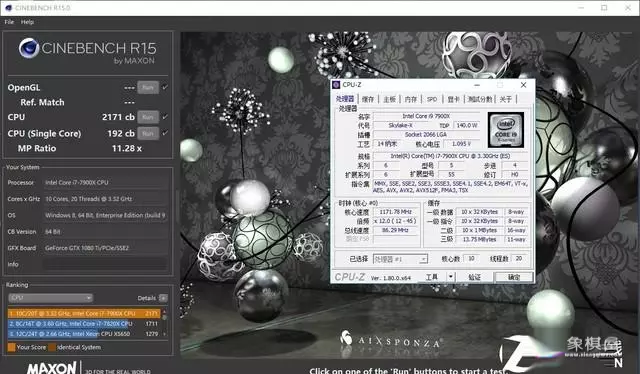Click the Intel Core i9 badge image

pyautogui.click(x=506, y=130)
